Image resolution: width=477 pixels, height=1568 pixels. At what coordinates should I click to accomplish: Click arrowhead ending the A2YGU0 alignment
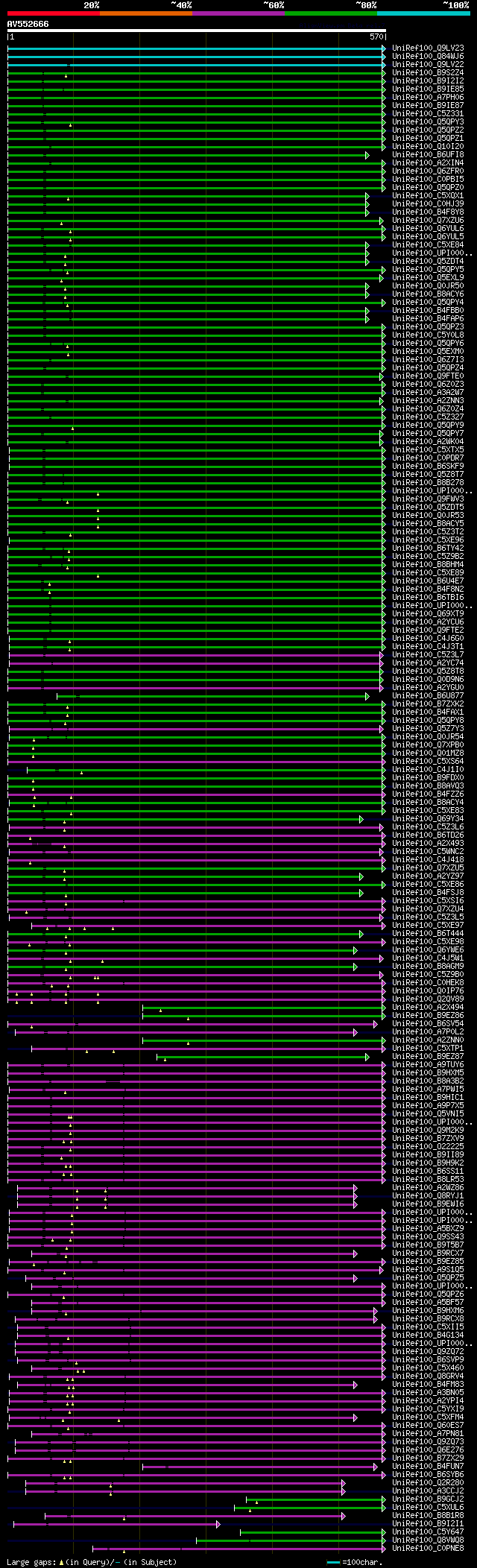click(381, 688)
